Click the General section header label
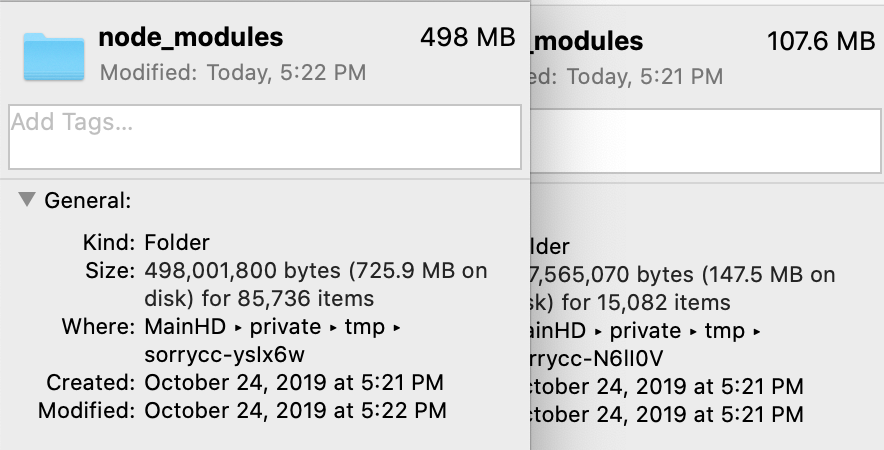The height and width of the screenshot is (450, 884). pyautogui.click(x=87, y=201)
